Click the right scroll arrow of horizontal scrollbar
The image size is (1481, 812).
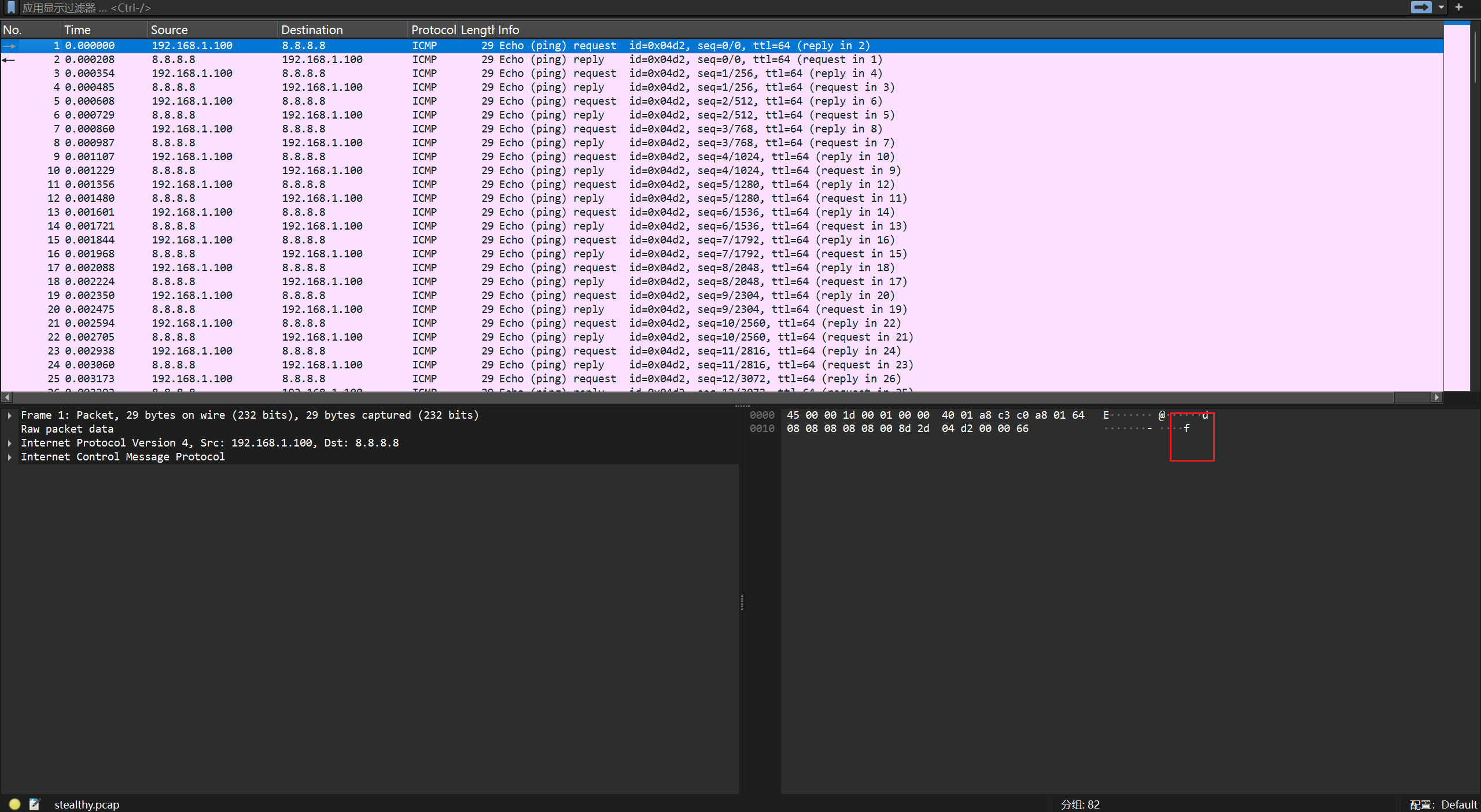point(1436,397)
